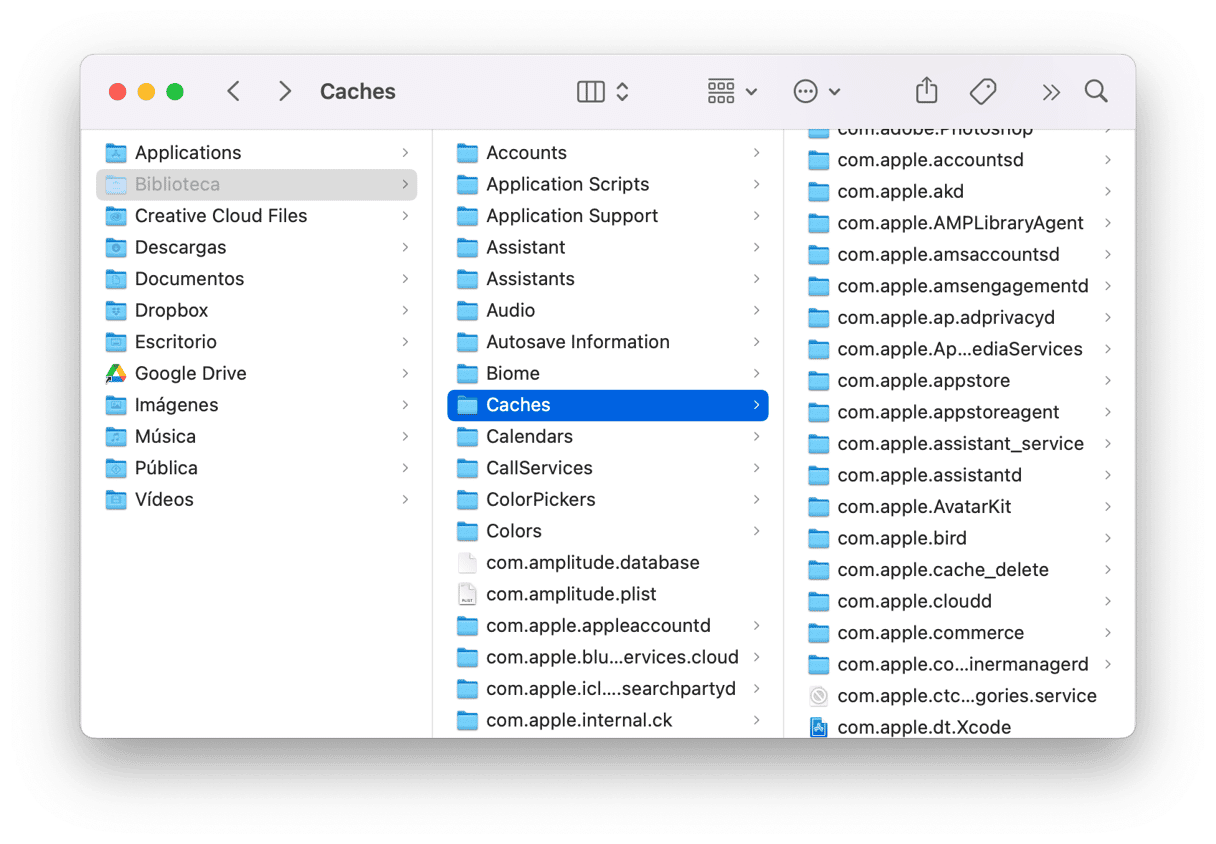Expand the com.apple.appstore chevron
Screen dimensions: 1216x844
(x=1108, y=381)
